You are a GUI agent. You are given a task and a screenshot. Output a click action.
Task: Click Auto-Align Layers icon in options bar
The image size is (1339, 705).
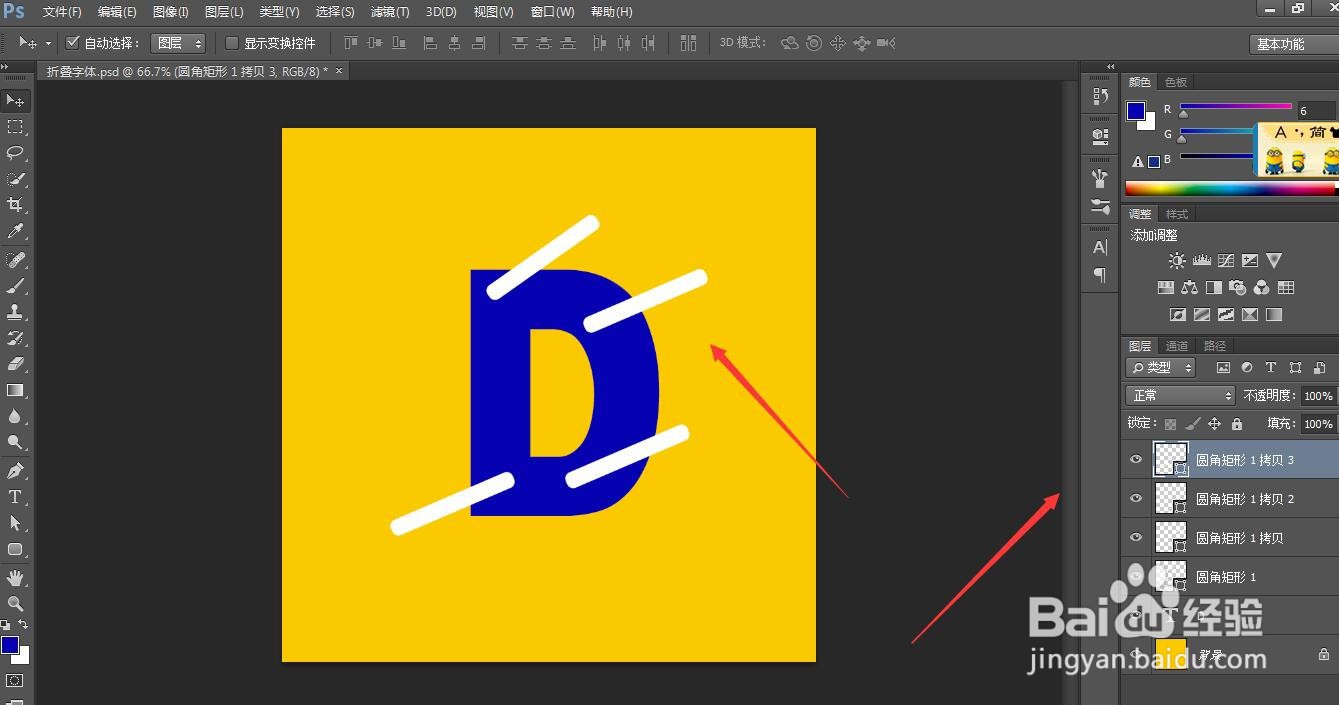coord(688,43)
